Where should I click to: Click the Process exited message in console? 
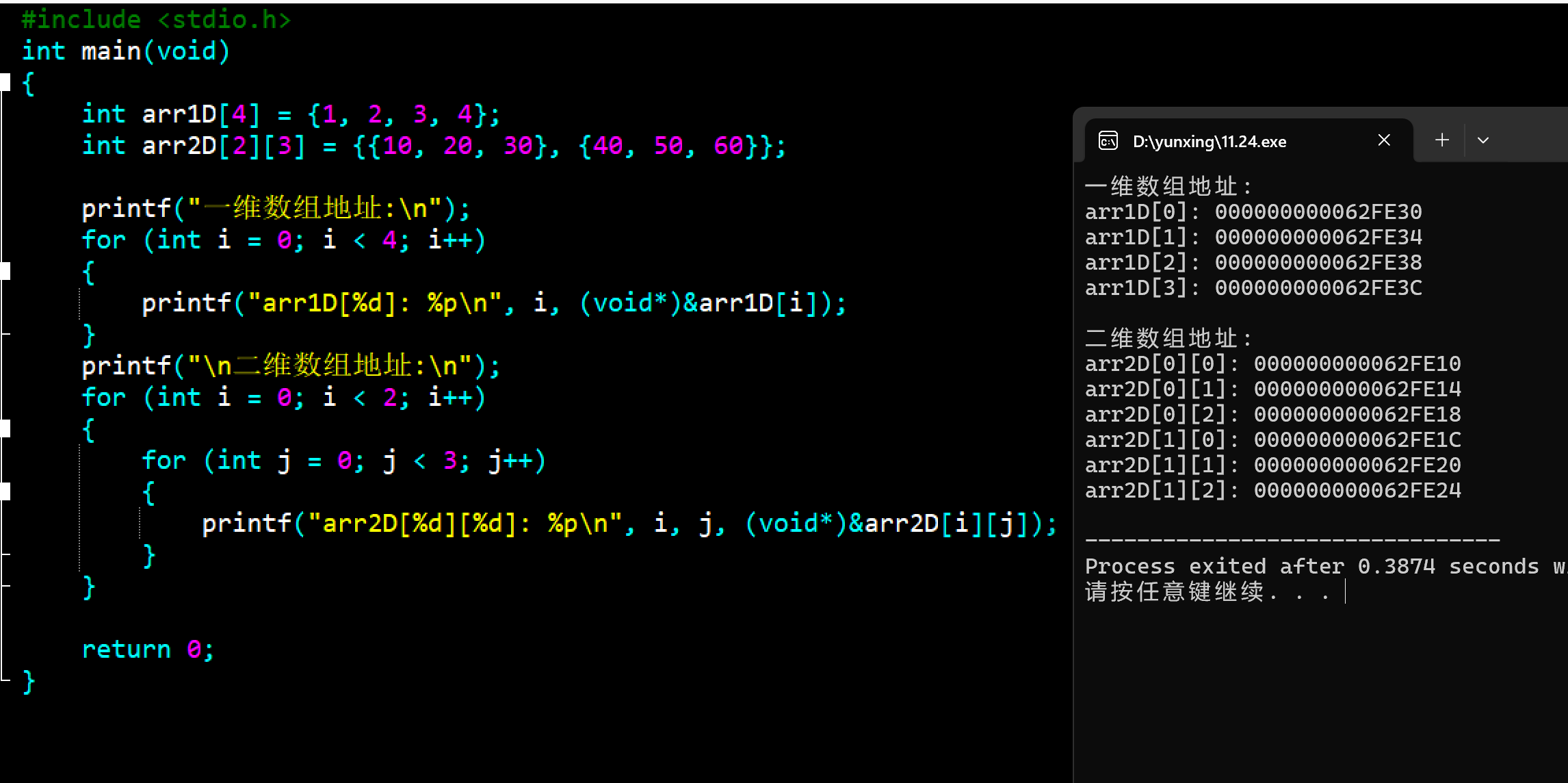[x=1311, y=567]
